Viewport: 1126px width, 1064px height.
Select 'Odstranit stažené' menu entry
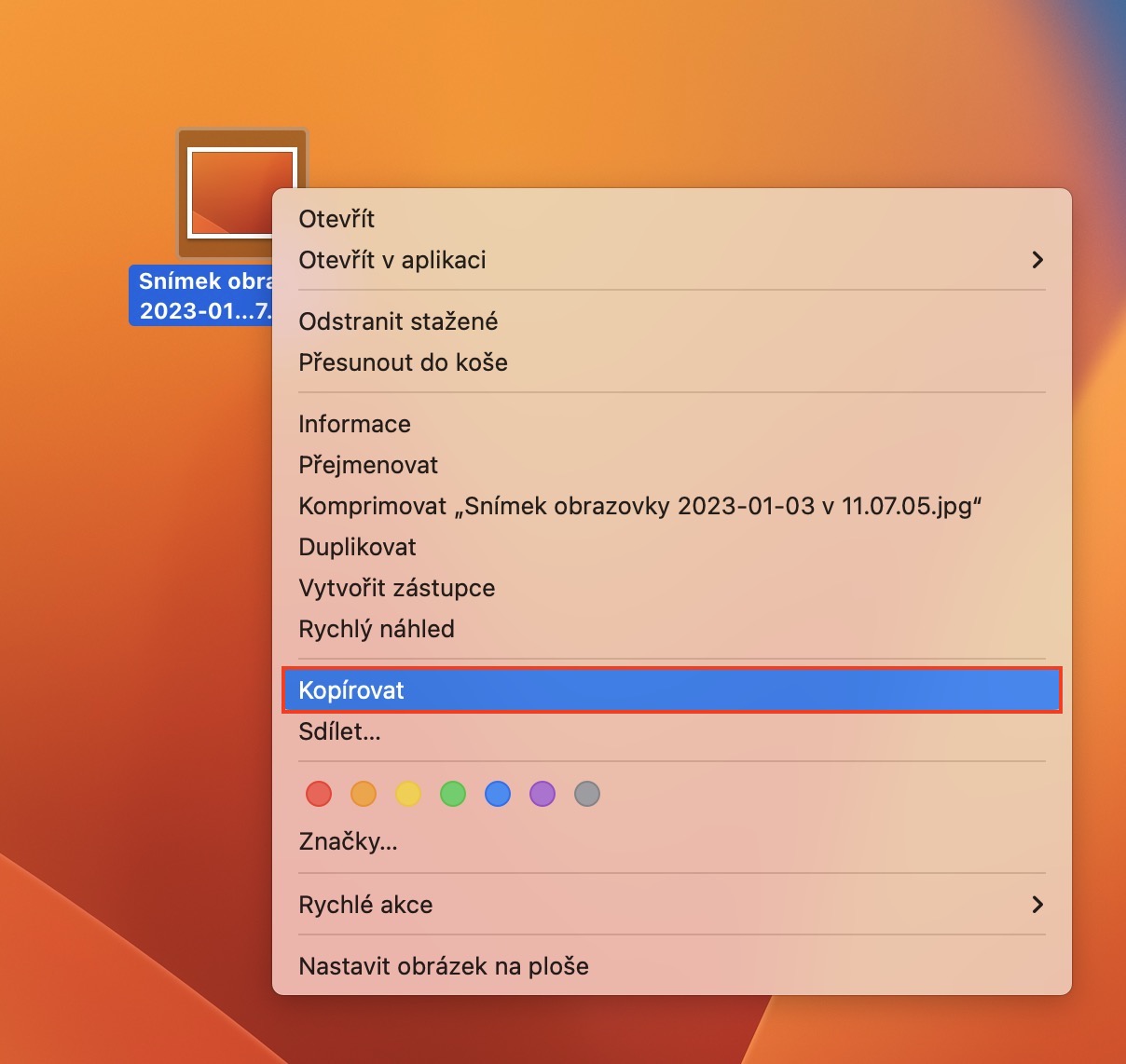[671, 321]
